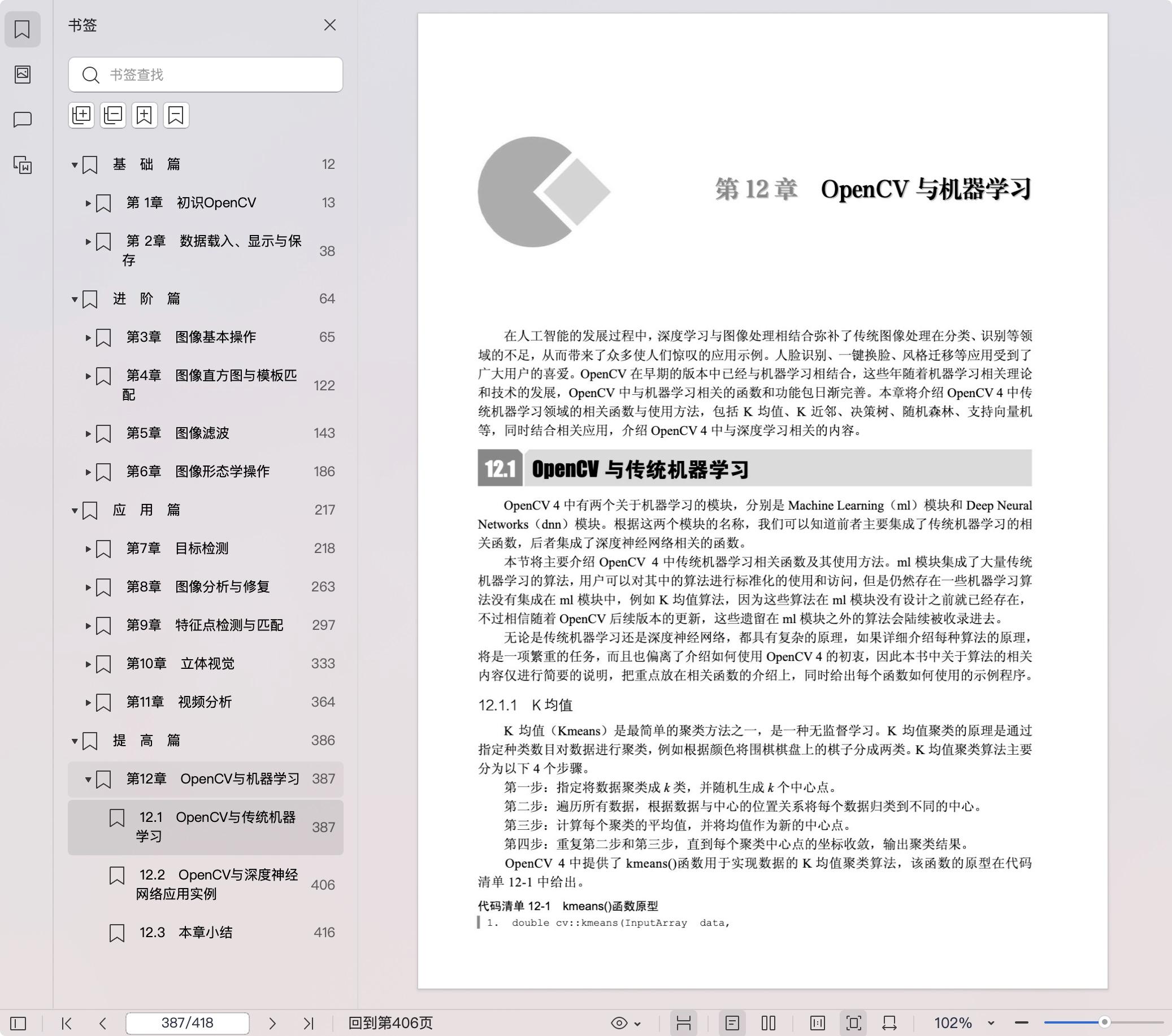Toggle the sidebar with bottom-left panel icon
This screenshot has height=1036, width=1172.
(18, 1023)
